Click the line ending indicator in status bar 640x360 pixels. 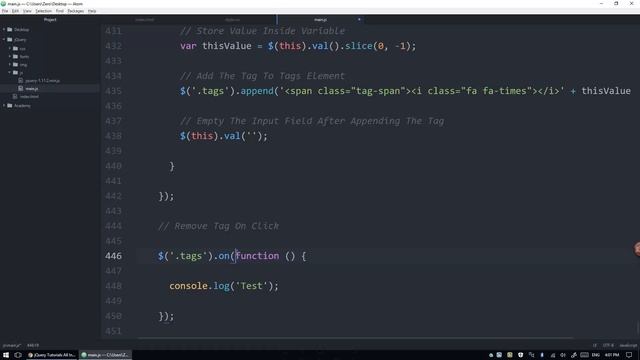[595, 345]
